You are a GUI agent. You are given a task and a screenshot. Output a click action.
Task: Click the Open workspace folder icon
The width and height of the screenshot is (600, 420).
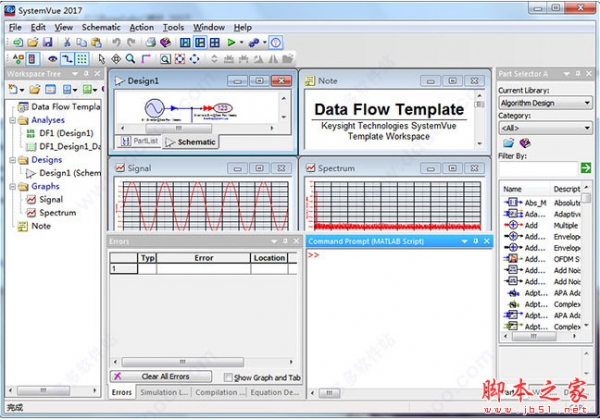pyautogui.click(x=33, y=42)
